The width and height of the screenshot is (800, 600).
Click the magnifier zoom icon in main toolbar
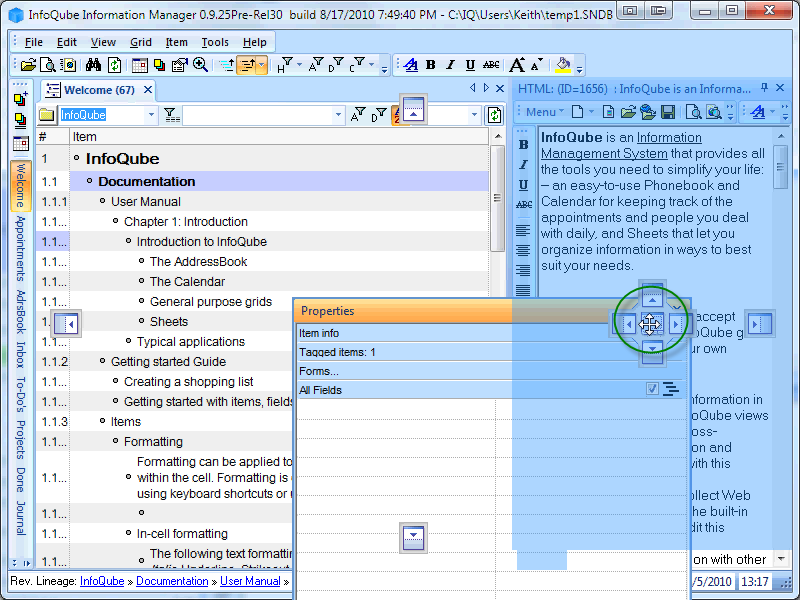[200, 65]
